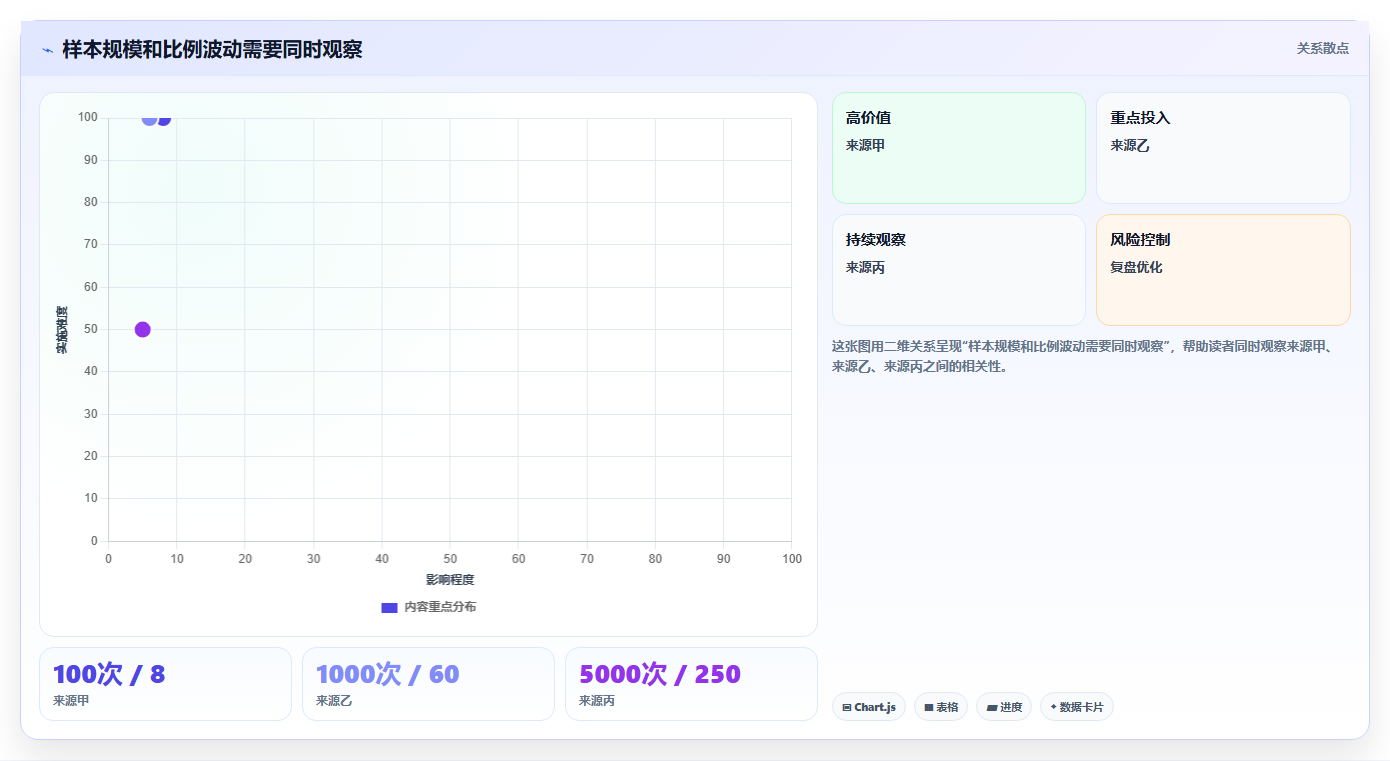Click the 进度 tag chip
Viewport: 1390px width, 761px height.
click(1004, 707)
